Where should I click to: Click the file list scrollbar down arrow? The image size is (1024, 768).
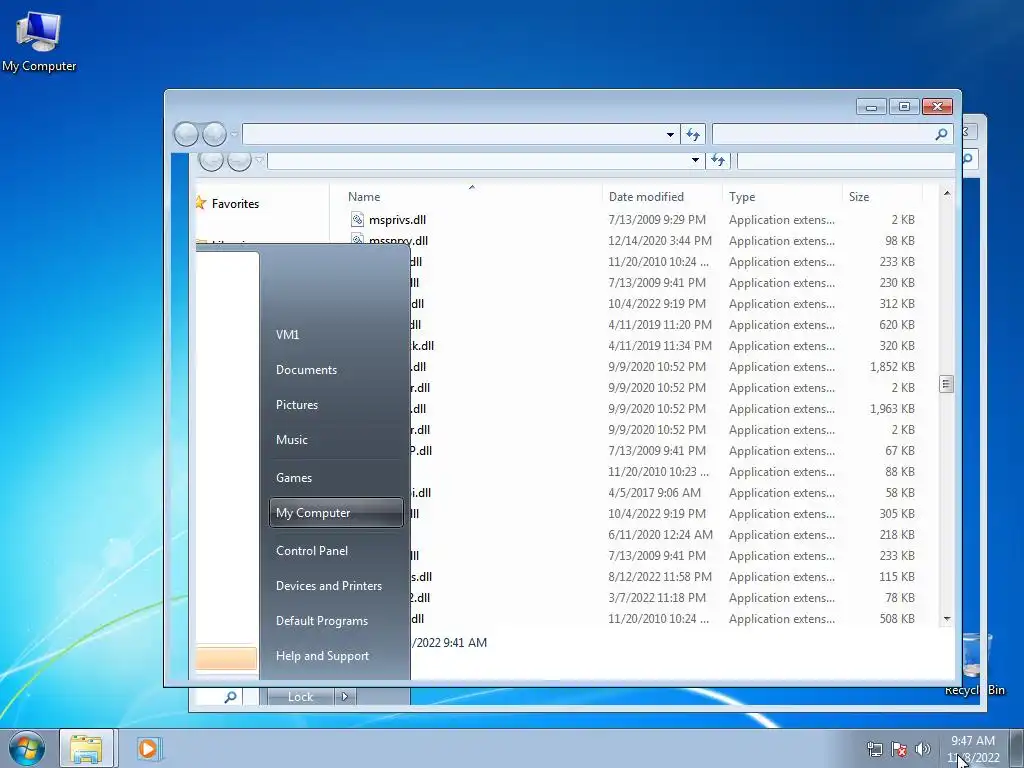[946, 618]
